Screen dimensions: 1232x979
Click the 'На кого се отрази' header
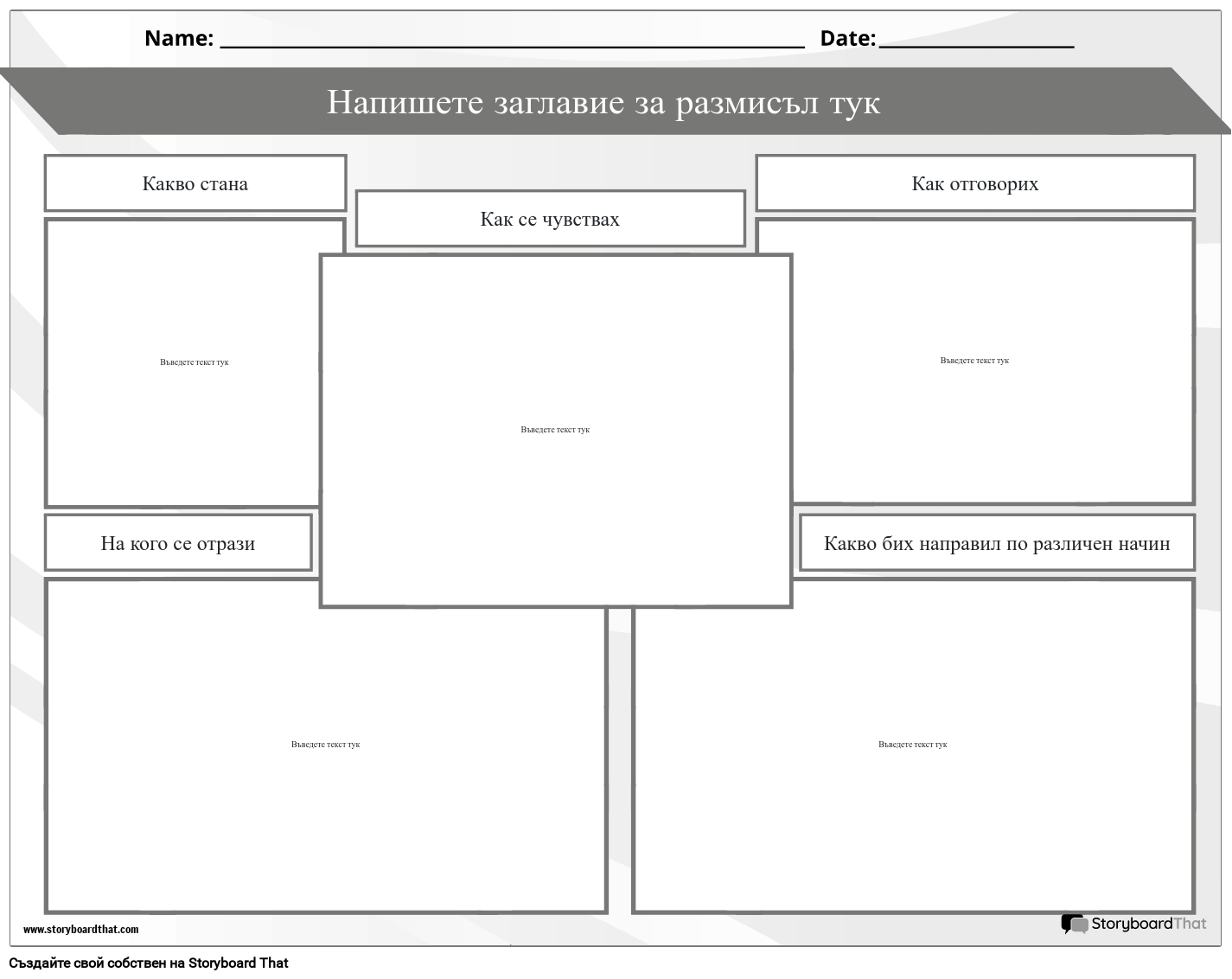pyautogui.click(x=178, y=543)
